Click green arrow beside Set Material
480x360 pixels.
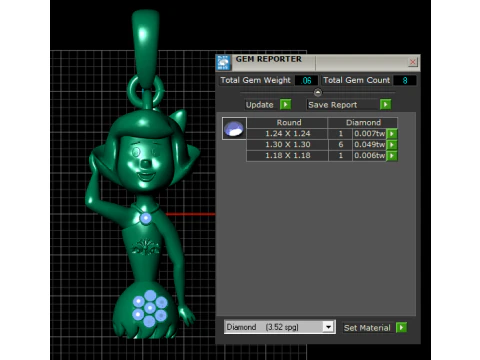pyautogui.click(x=401, y=328)
